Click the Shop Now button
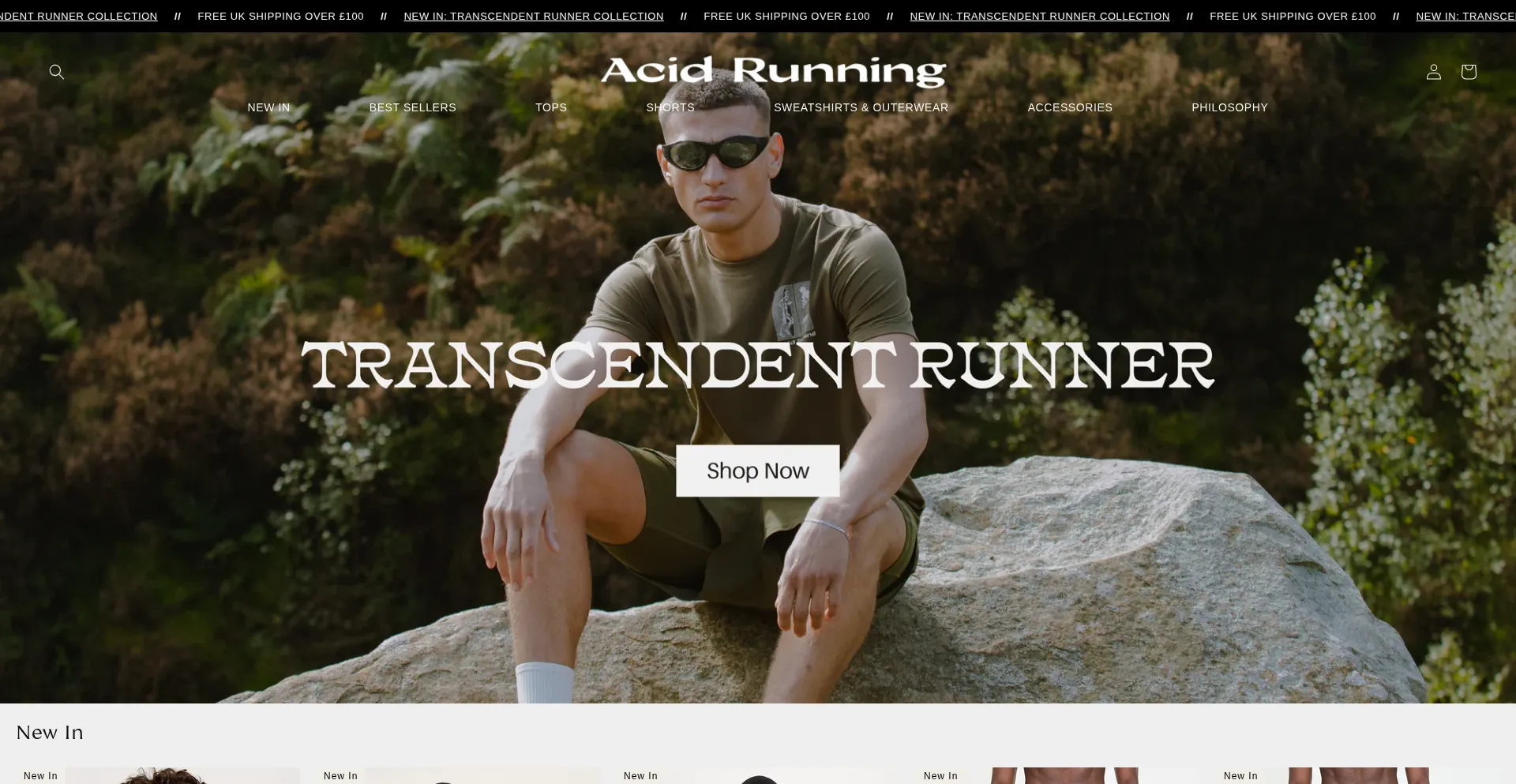Image resolution: width=1516 pixels, height=784 pixels. 757,471
